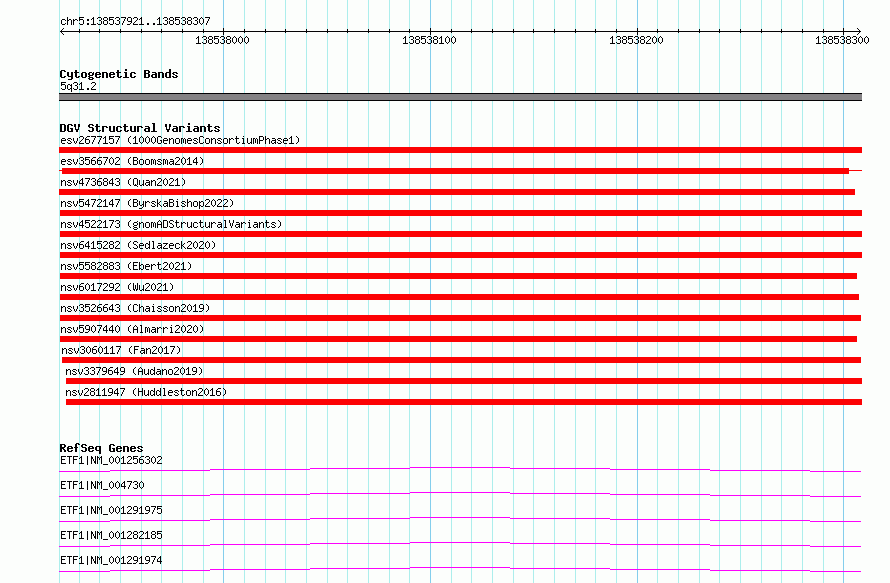This screenshot has height=583, width=890.
Task: Select transcript ETF1|NM_001256302 label
Action: [111, 460]
